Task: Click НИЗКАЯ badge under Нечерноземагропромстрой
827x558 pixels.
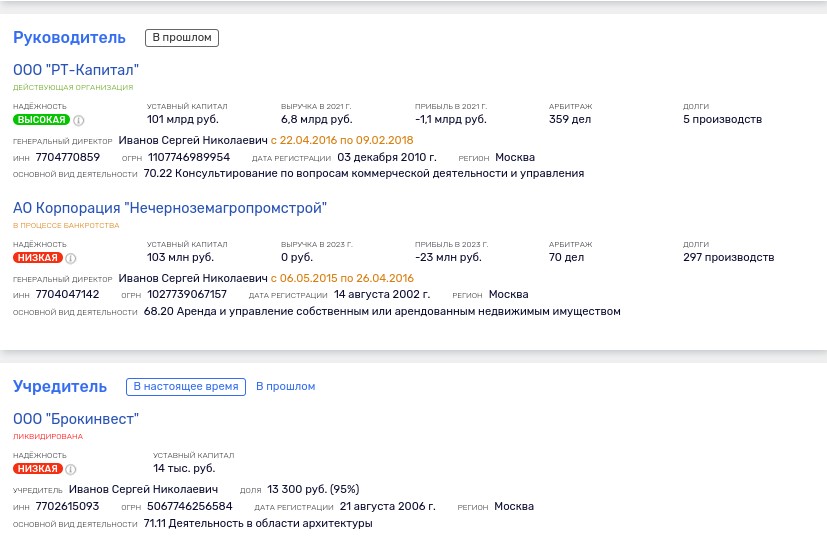Action: [x=37, y=258]
